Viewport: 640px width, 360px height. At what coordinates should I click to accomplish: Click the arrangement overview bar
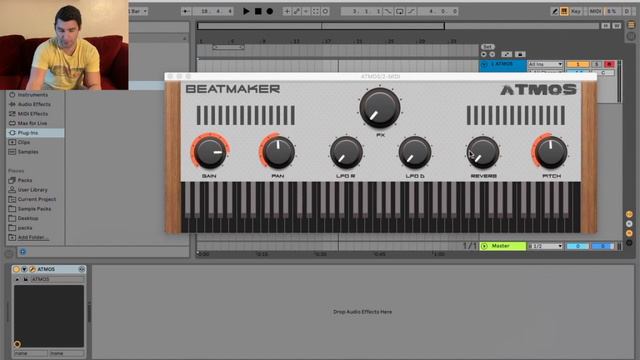[398, 26]
